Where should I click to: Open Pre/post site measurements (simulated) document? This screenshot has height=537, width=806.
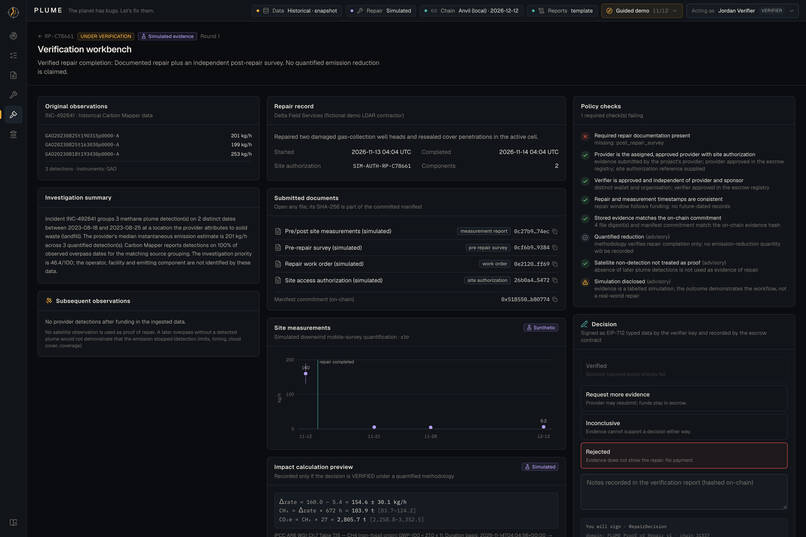click(x=338, y=231)
